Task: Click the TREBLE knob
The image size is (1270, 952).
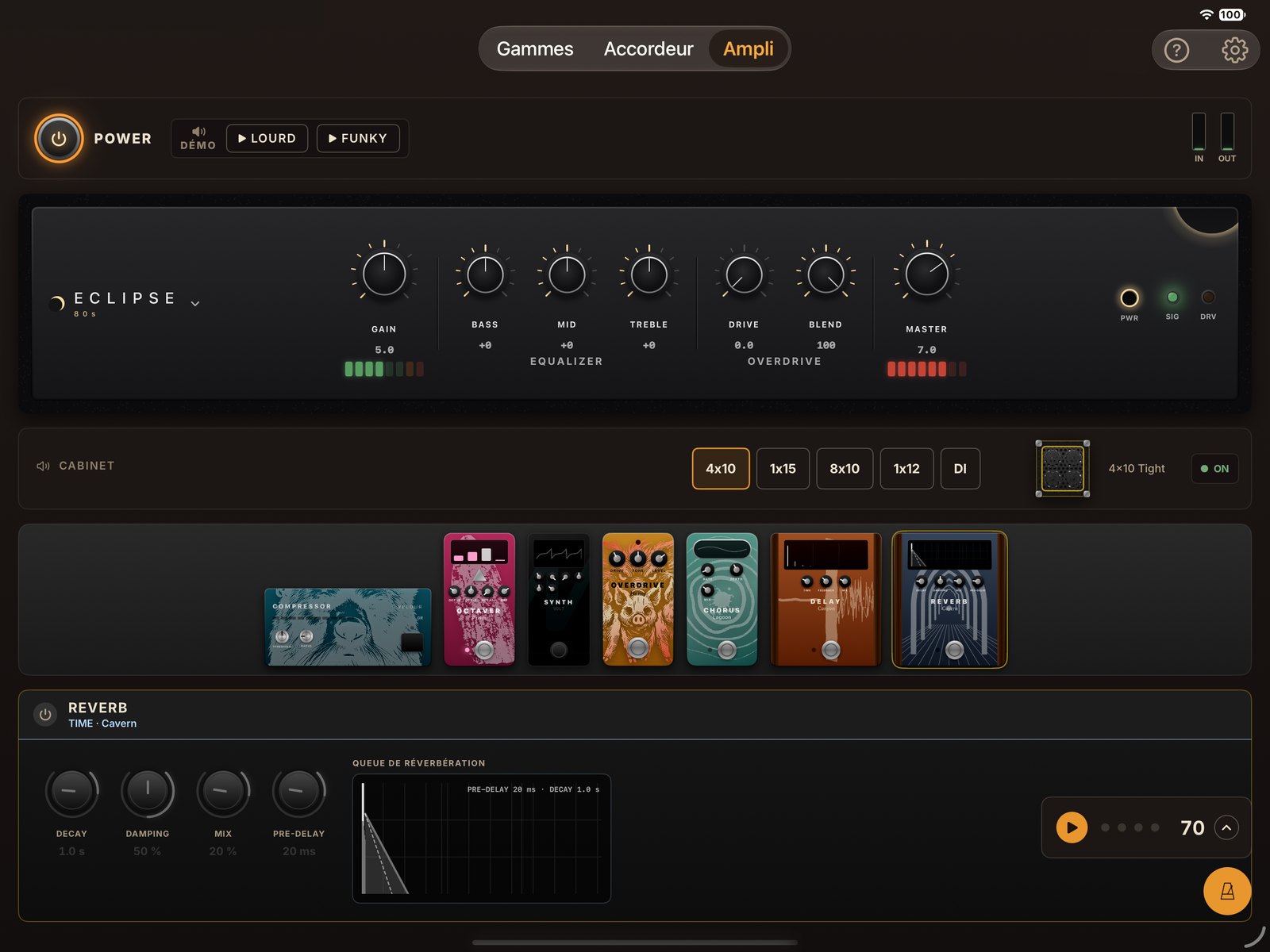Action: tap(649, 275)
